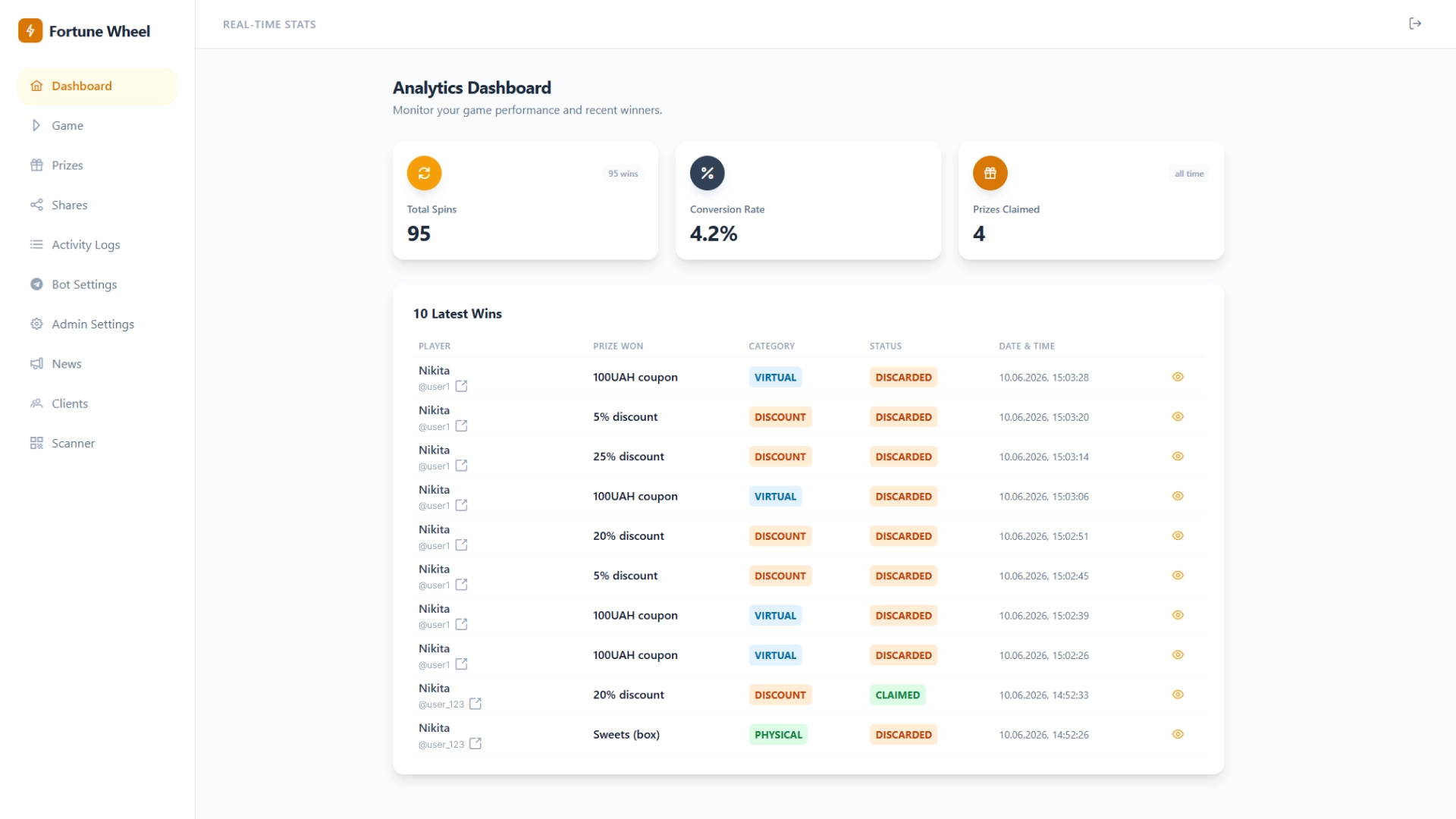Click the 'all time' badge

1189,174
